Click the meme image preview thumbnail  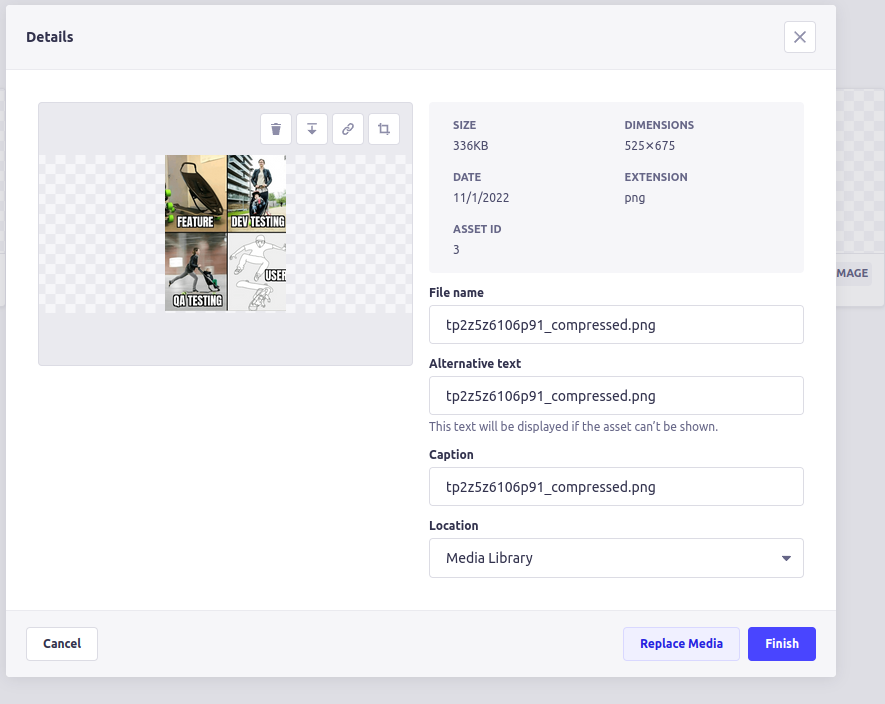pos(224,232)
